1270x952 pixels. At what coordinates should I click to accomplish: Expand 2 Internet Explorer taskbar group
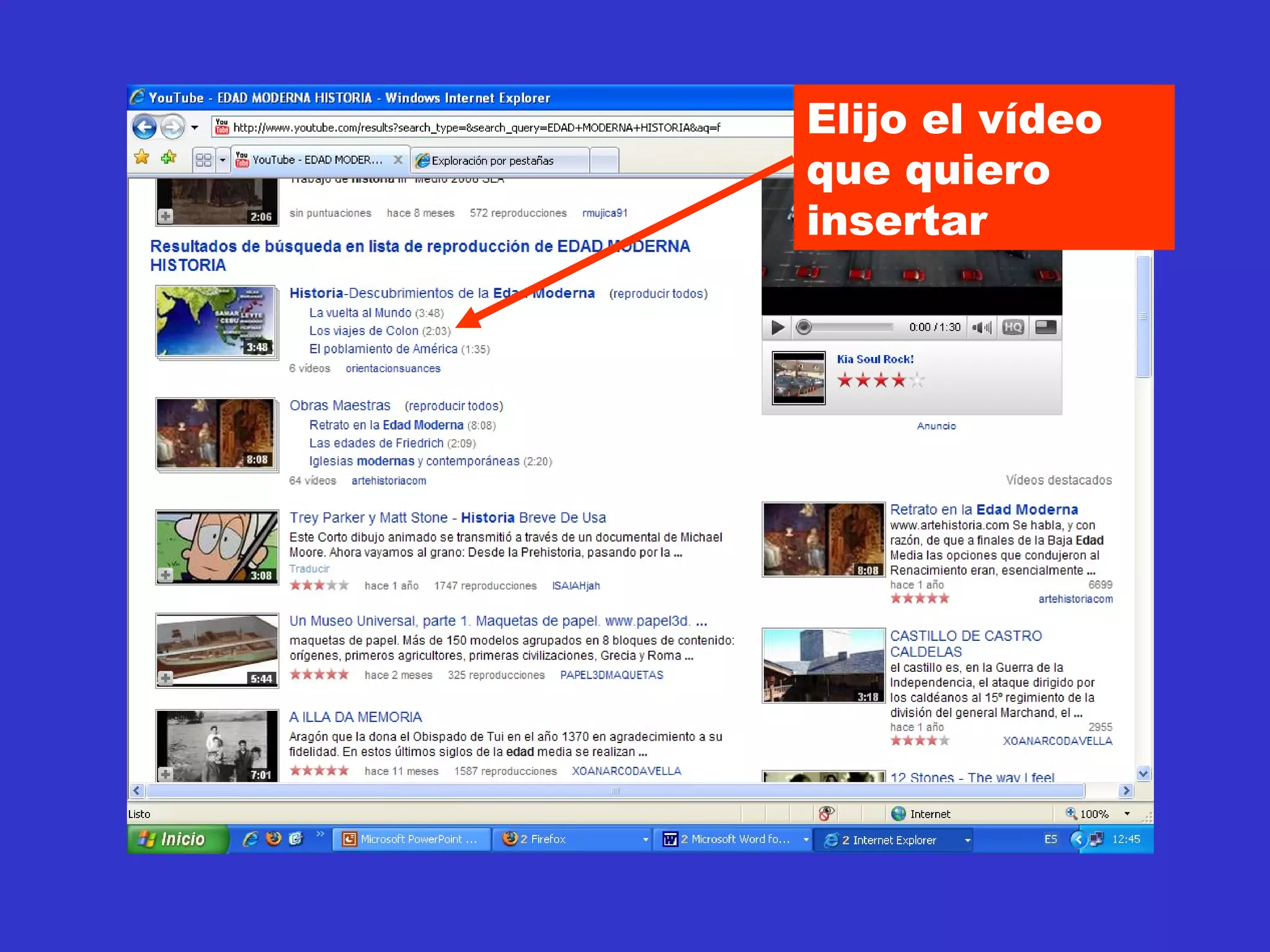tap(894, 840)
